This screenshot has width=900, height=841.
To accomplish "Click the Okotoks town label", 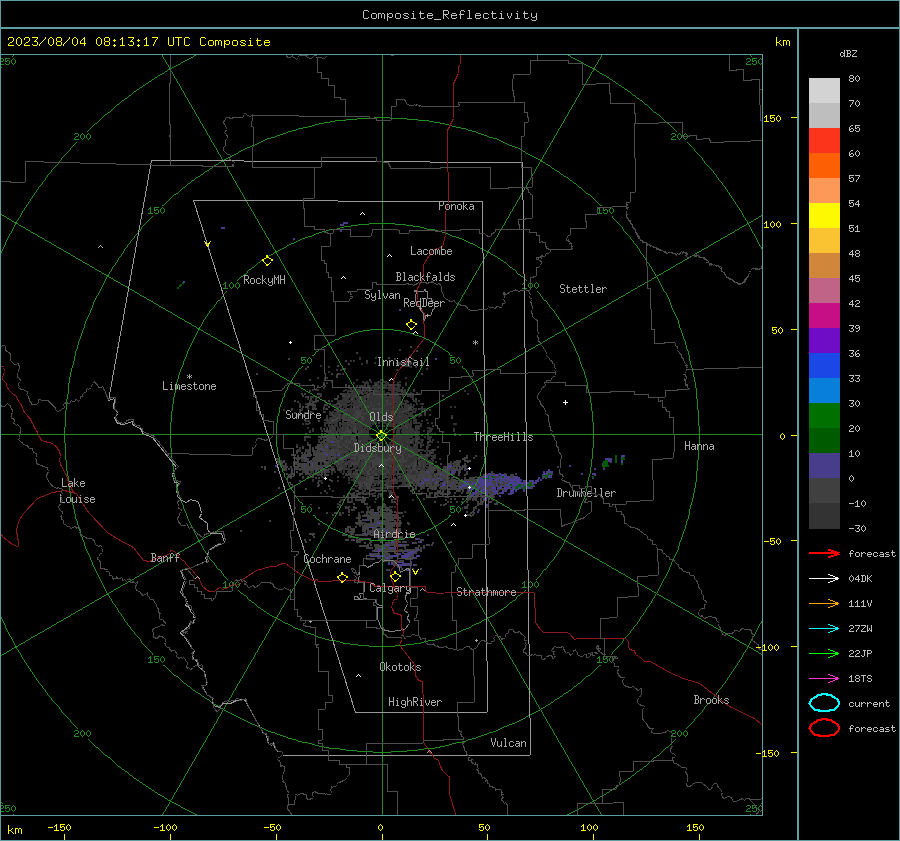I will pos(400,667).
